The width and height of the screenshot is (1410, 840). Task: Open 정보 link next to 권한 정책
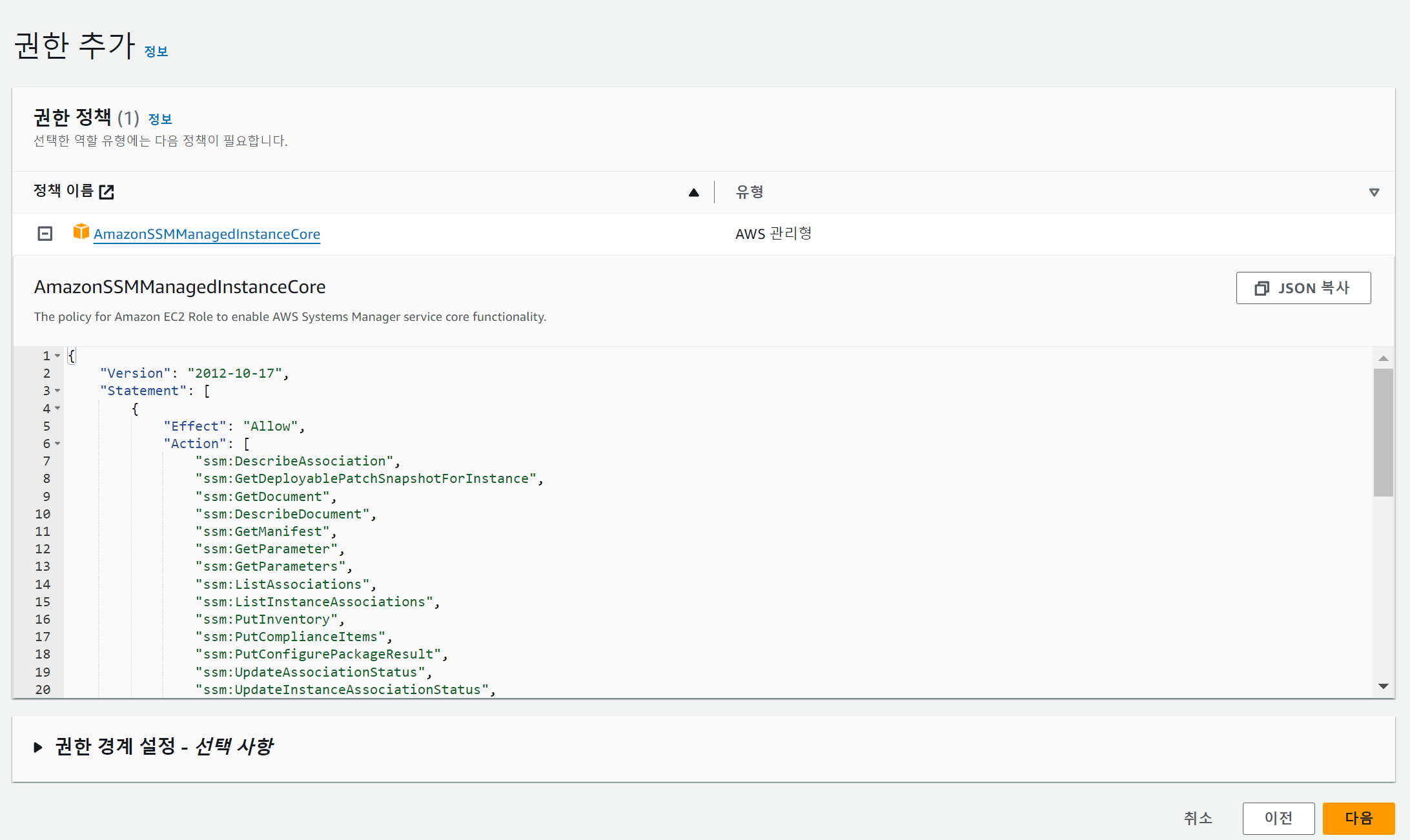point(160,119)
